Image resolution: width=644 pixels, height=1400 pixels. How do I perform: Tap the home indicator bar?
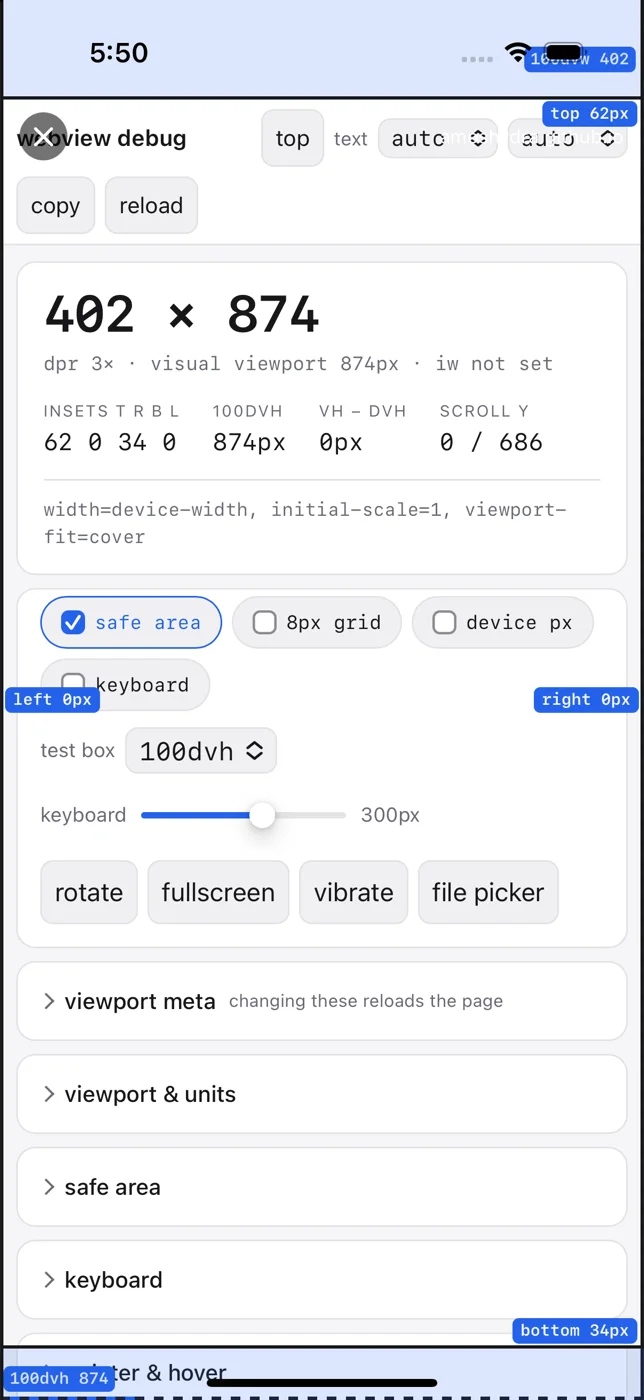click(x=322, y=1383)
